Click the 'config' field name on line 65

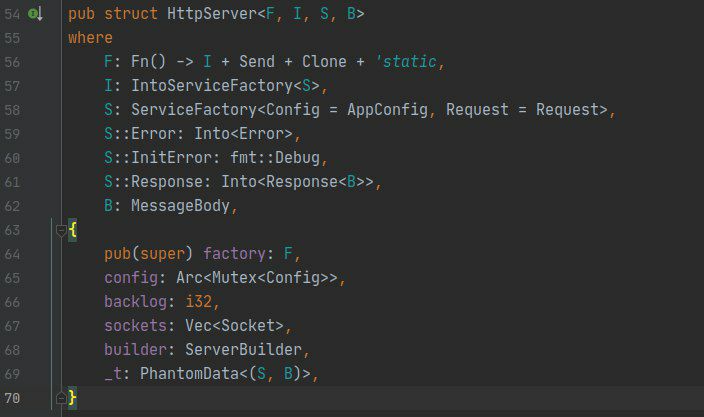coord(131,278)
